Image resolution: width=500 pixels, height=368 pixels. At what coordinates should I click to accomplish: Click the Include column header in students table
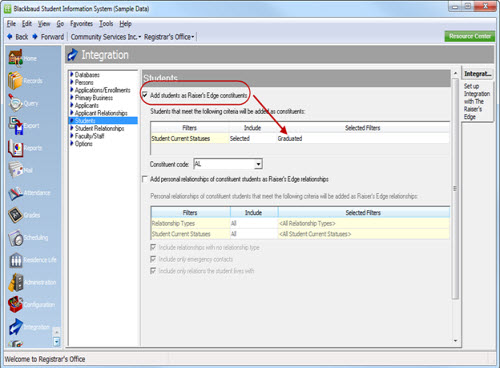click(252, 128)
